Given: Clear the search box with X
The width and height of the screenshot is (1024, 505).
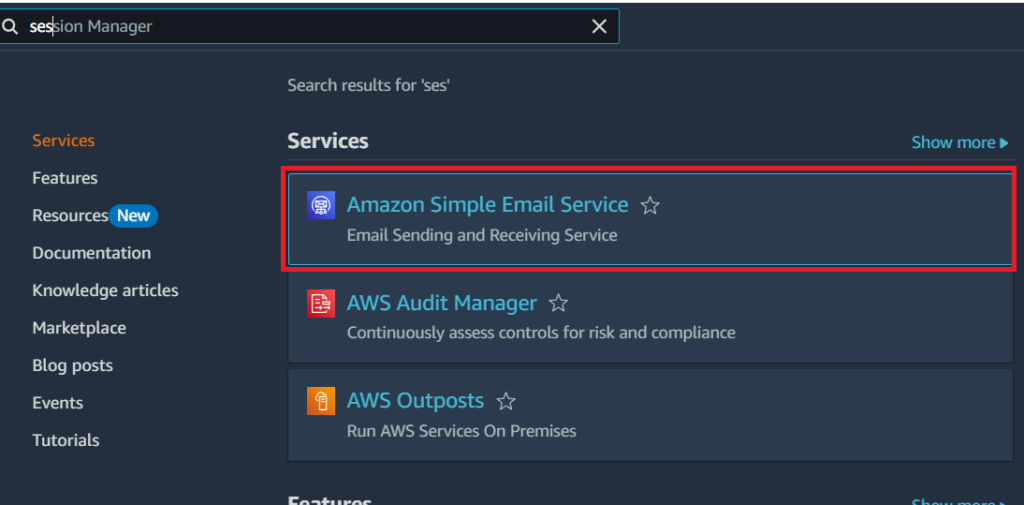Looking at the screenshot, I should click(599, 27).
